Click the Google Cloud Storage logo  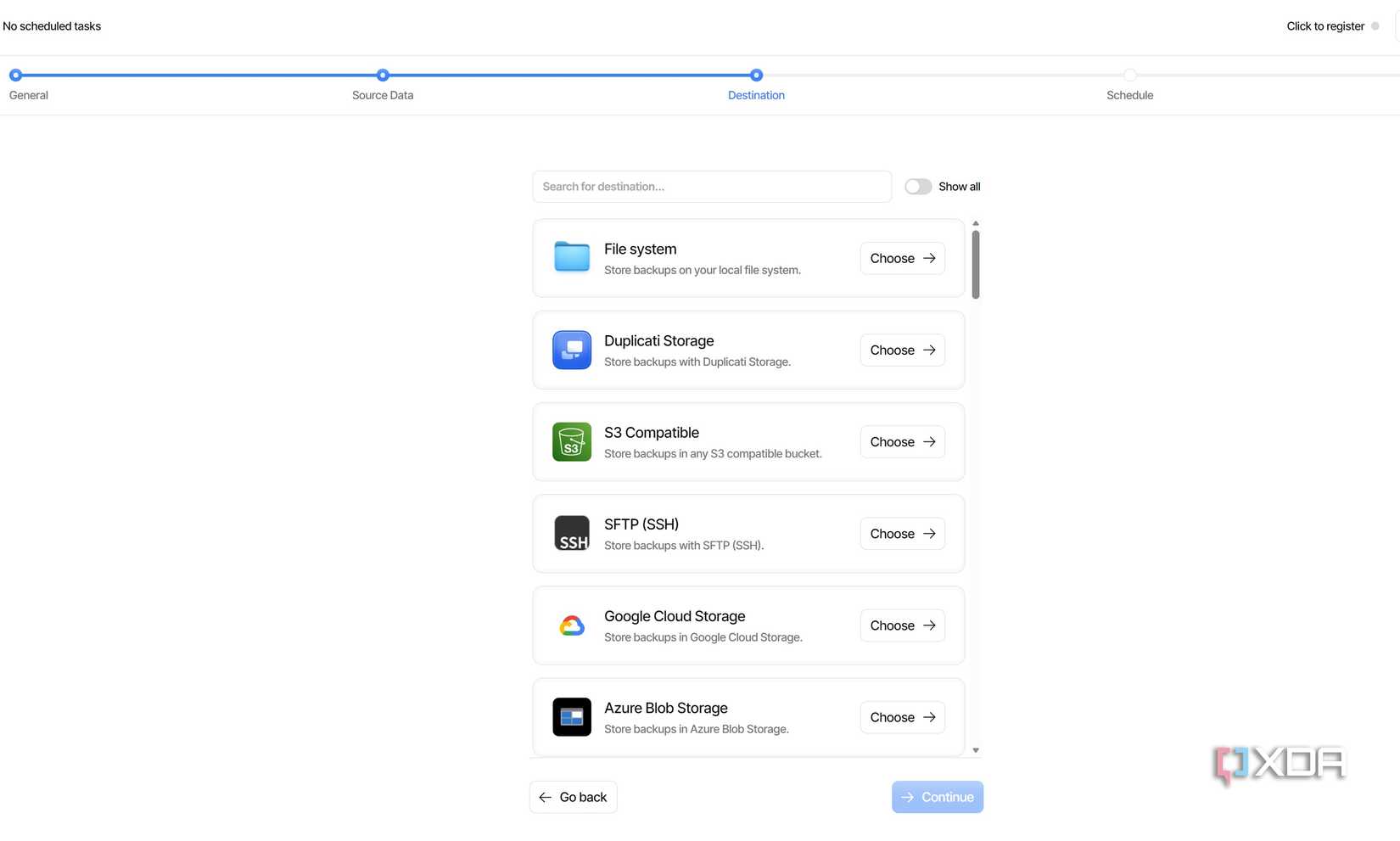[x=572, y=625]
